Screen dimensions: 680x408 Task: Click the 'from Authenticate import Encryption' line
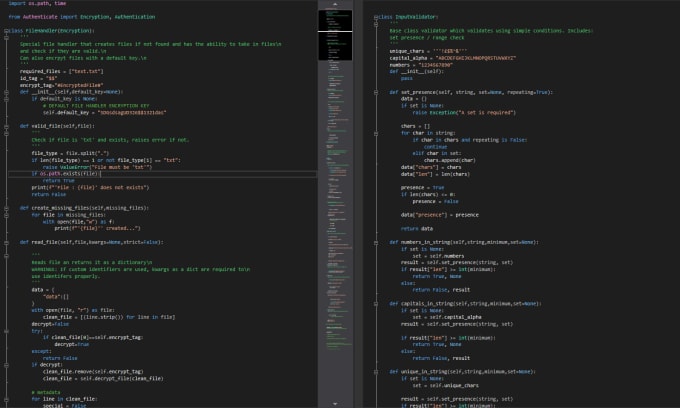[82, 17]
